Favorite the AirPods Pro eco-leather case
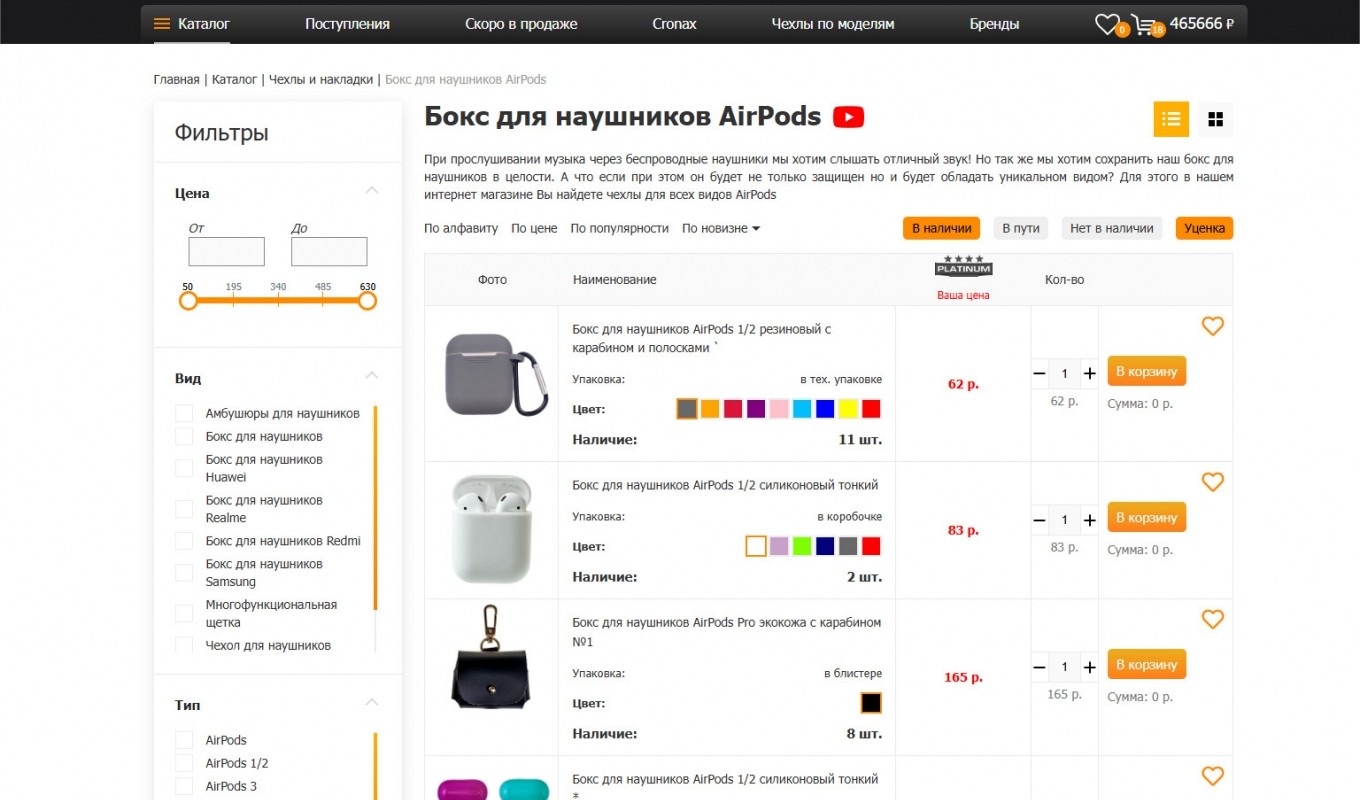 (x=1212, y=619)
